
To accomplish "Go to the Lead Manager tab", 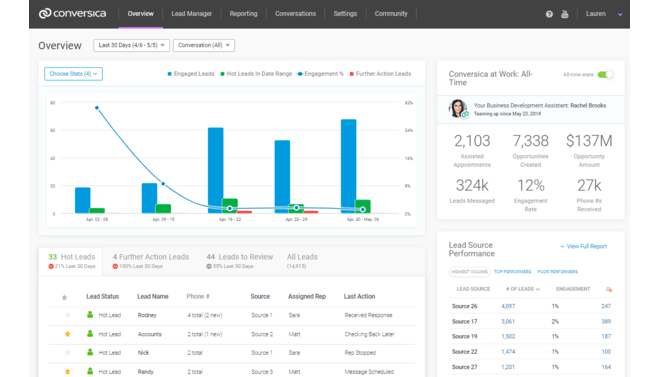I will click(192, 14).
